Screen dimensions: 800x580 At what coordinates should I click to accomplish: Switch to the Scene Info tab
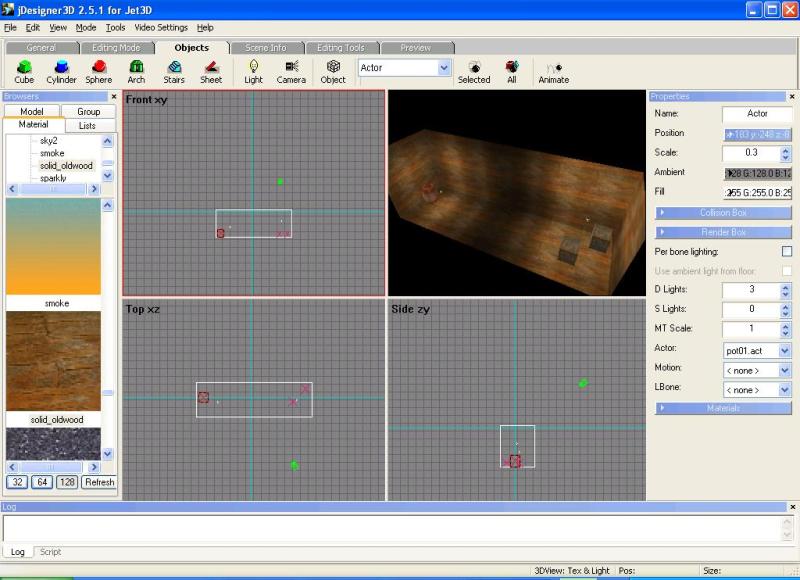pyautogui.click(x=266, y=47)
